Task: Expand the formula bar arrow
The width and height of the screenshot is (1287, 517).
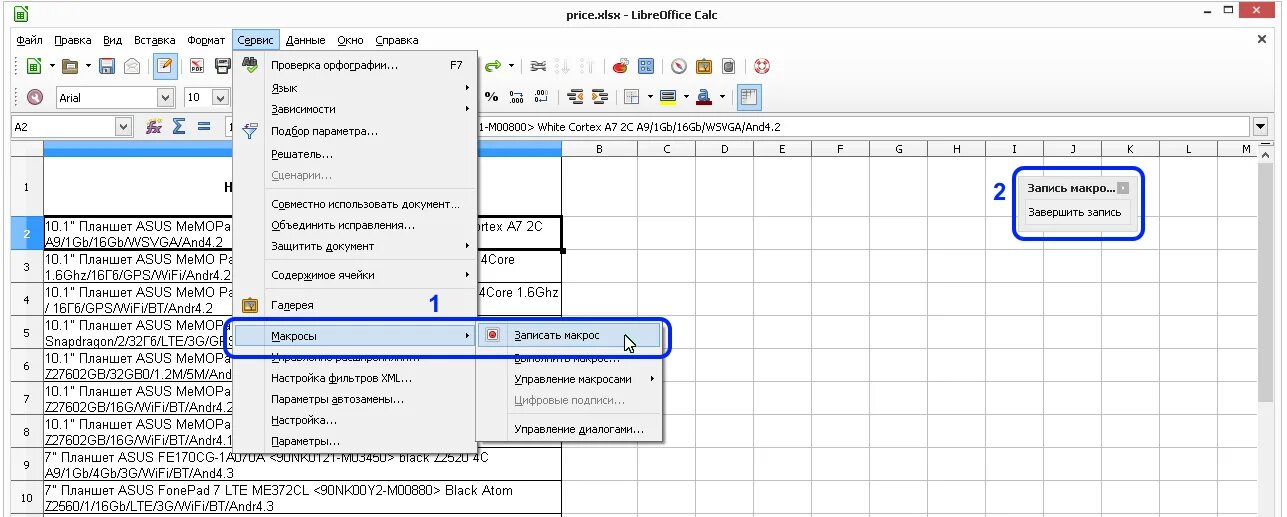Action: click(x=1260, y=127)
